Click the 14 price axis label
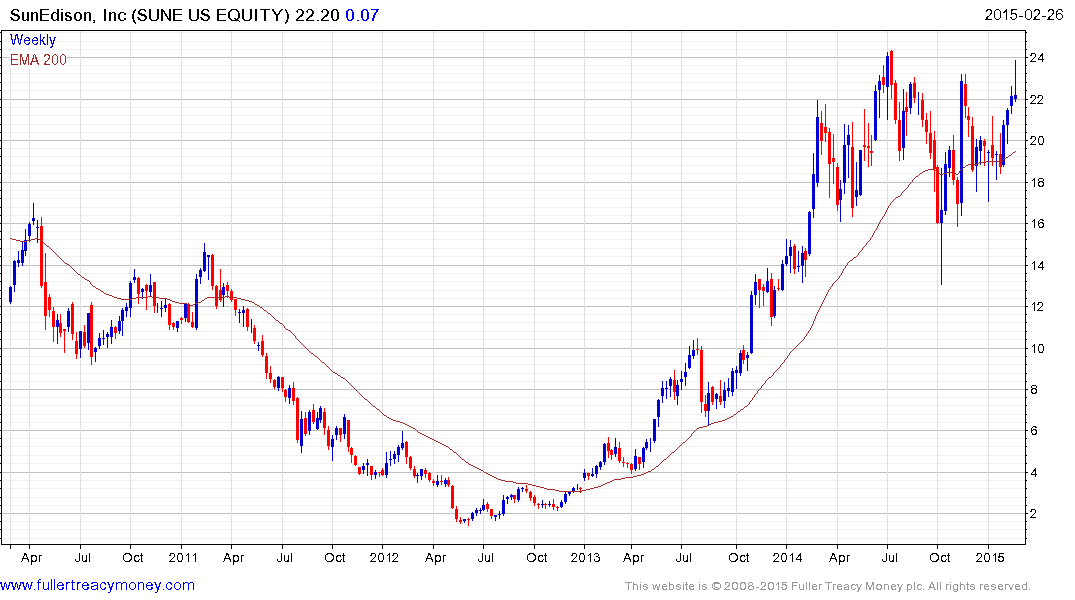This screenshot has width=1075, height=600. pos(1037,265)
